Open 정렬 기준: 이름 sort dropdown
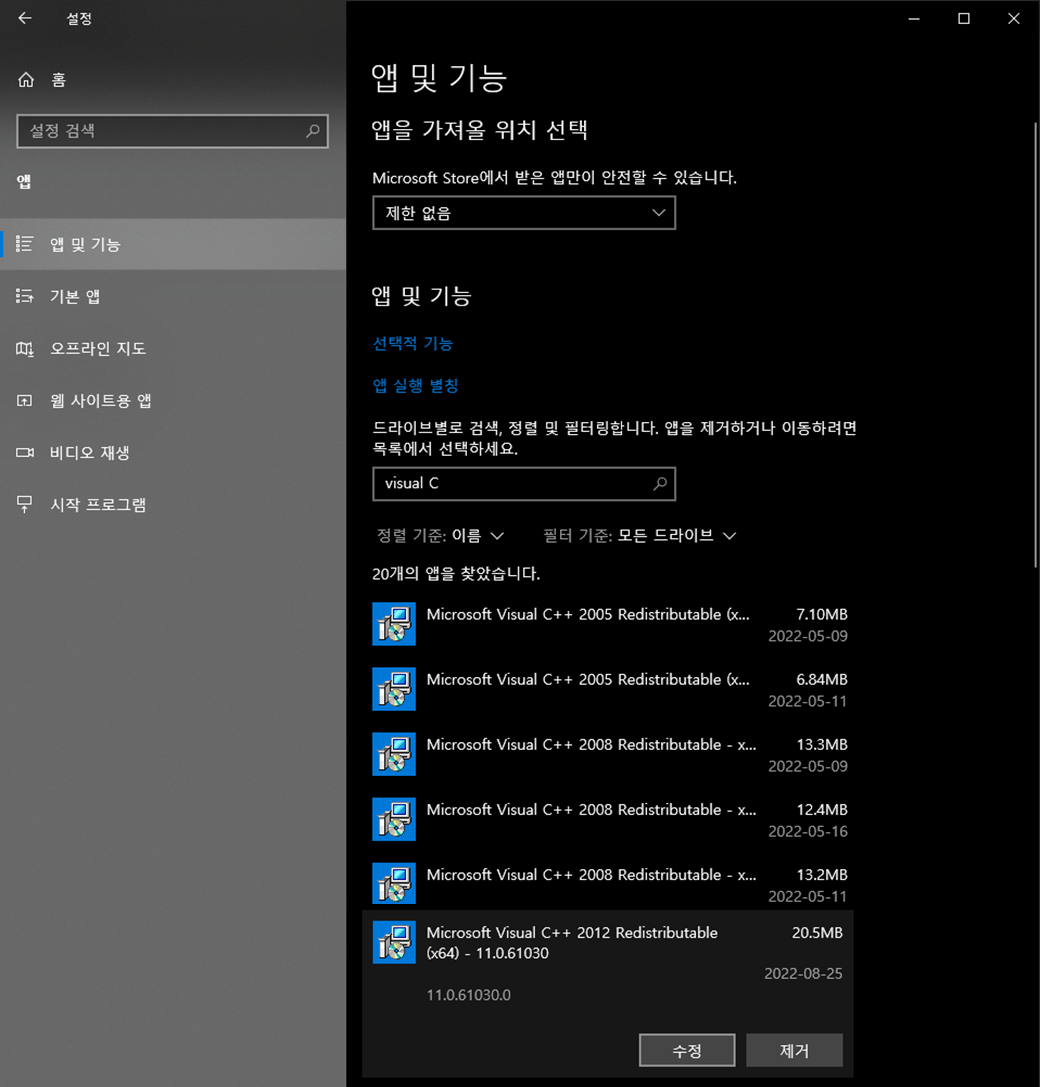 pyautogui.click(x=440, y=536)
